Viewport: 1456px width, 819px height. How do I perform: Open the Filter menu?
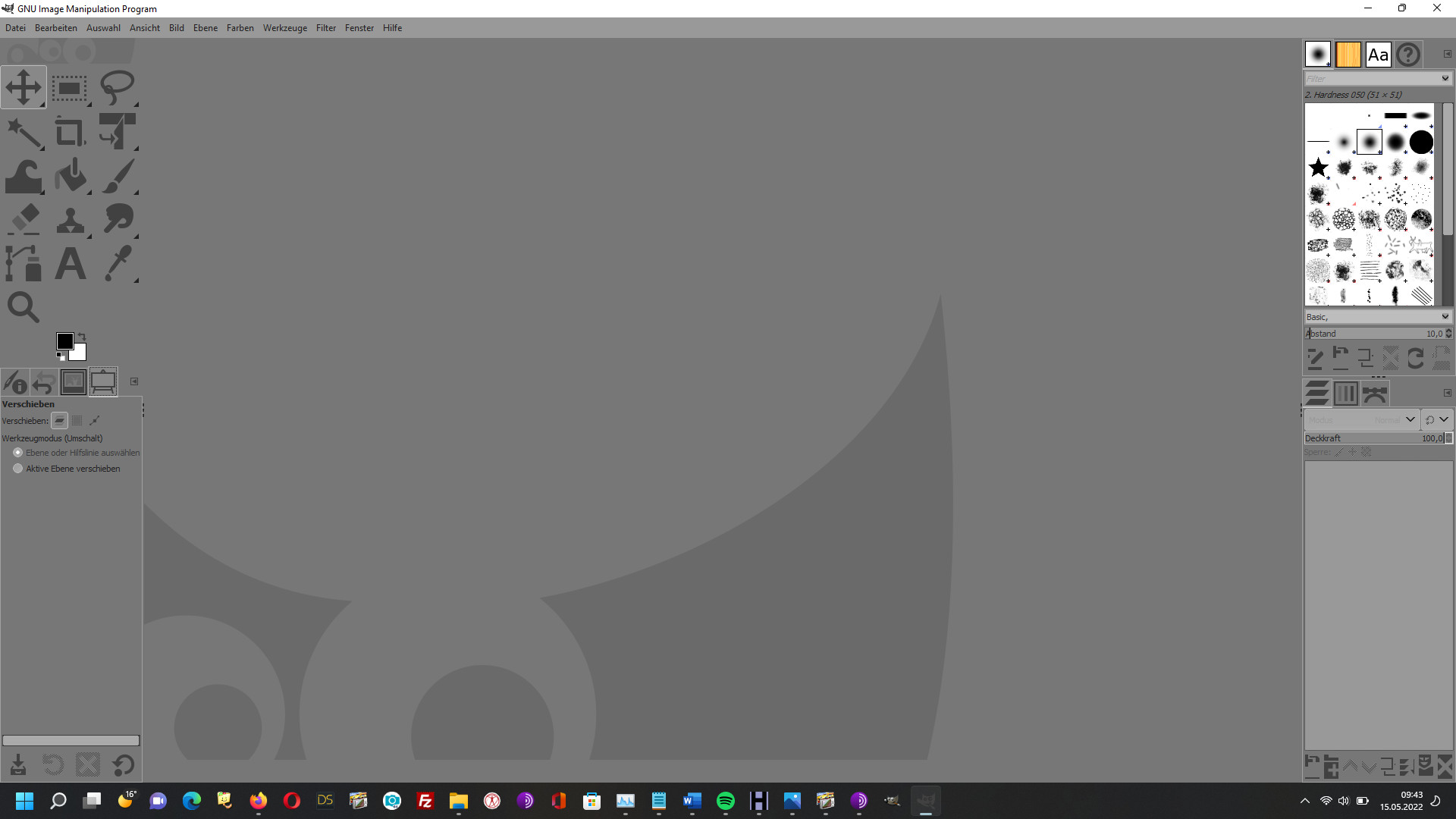click(325, 28)
